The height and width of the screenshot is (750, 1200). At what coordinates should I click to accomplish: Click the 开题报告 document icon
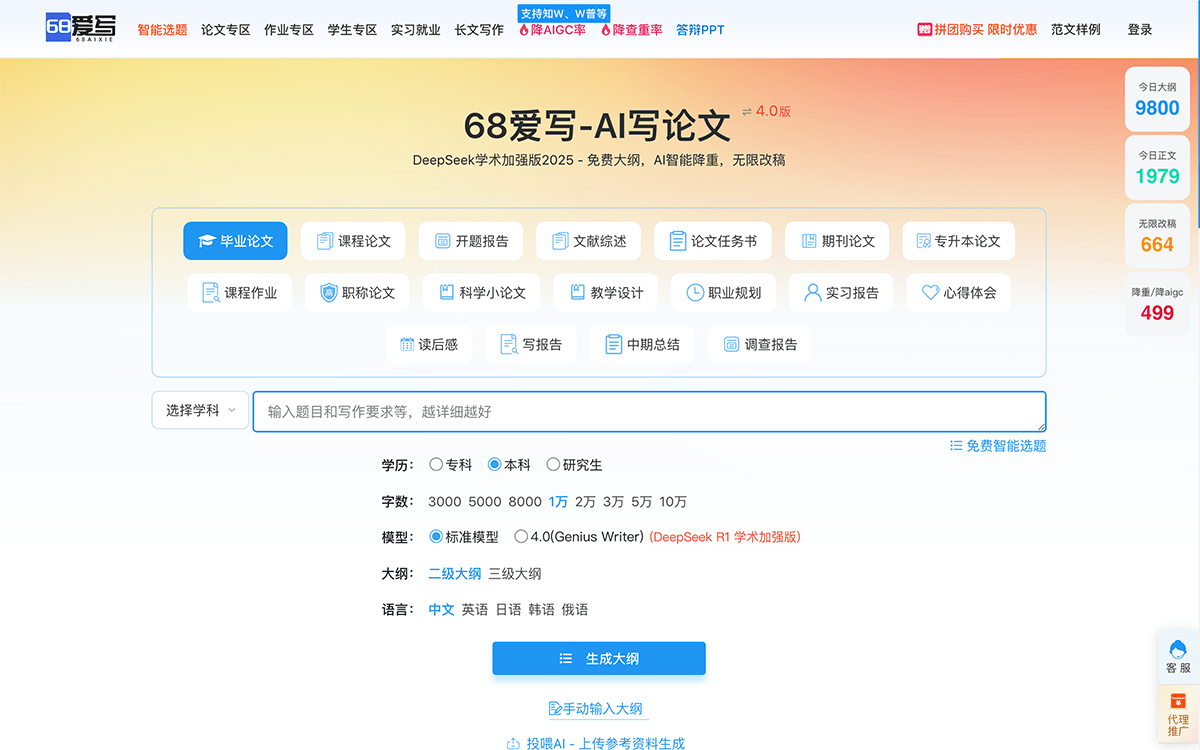click(x=442, y=241)
